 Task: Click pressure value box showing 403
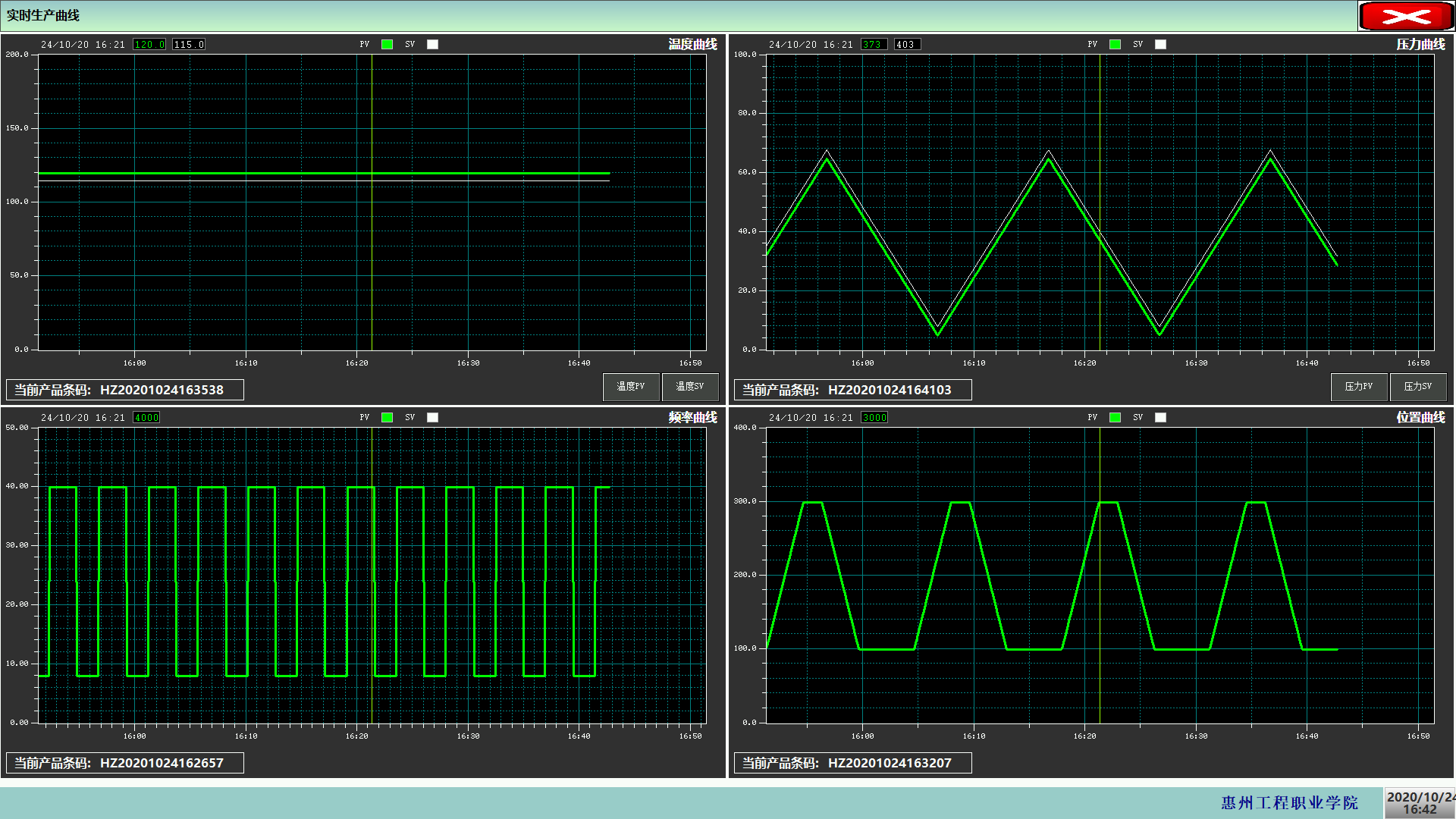pyautogui.click(x=907, y=45)
